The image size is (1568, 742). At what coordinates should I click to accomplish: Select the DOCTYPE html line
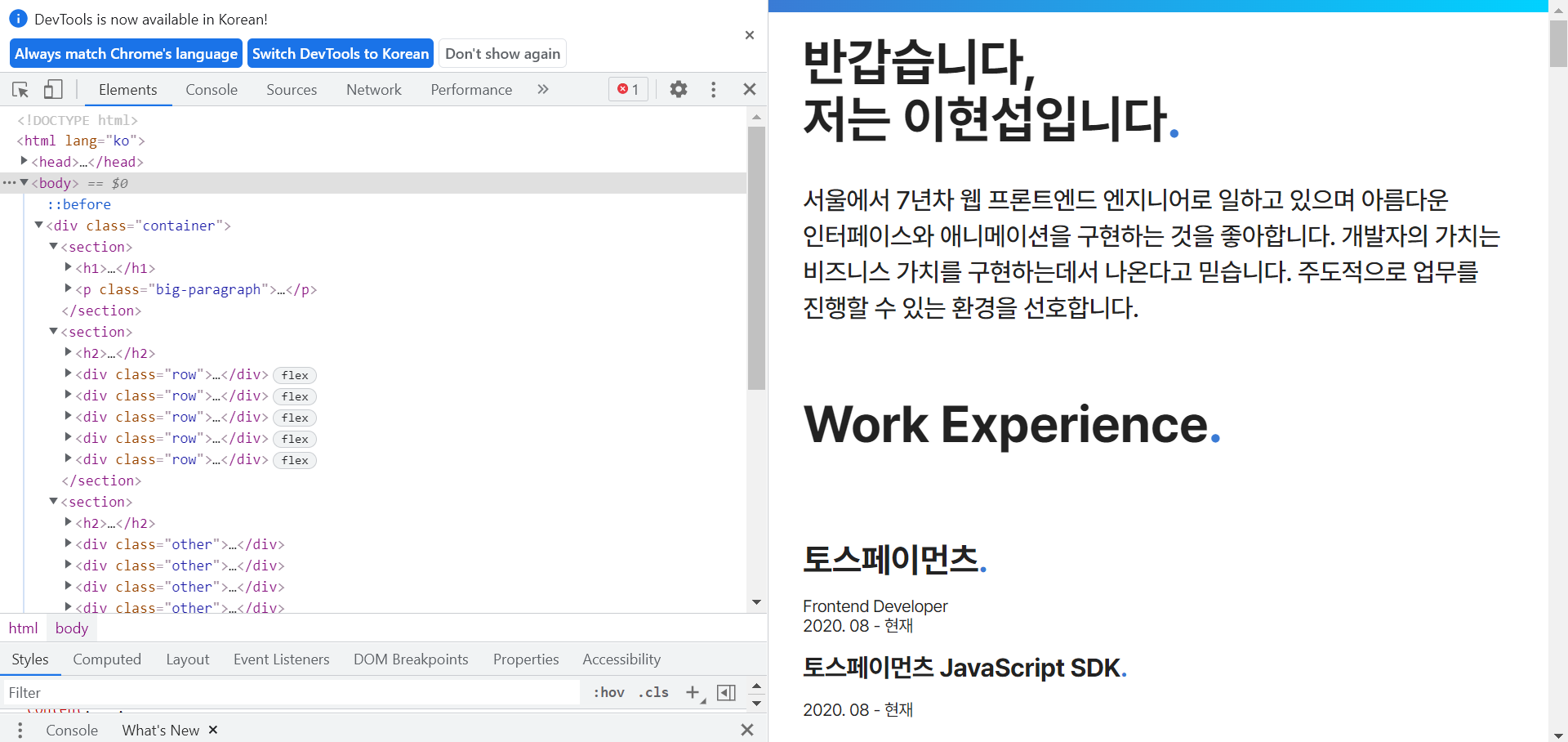point(78,120)
